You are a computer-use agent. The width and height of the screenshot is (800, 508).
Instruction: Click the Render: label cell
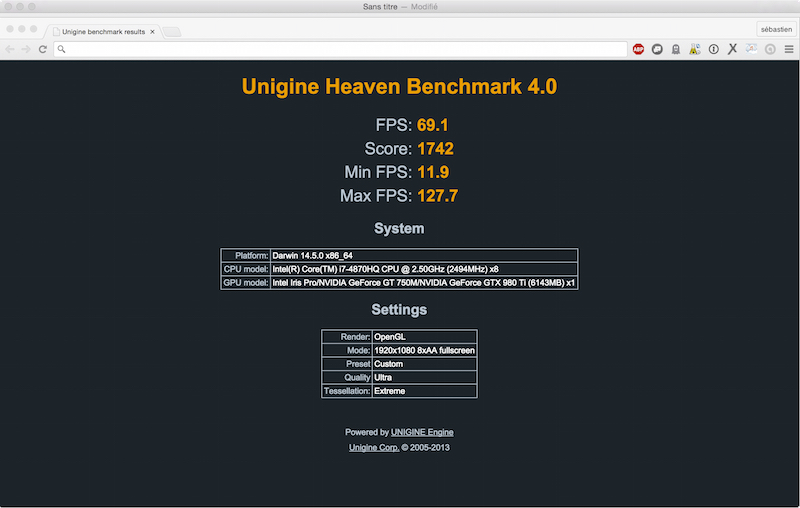point(347,337)
